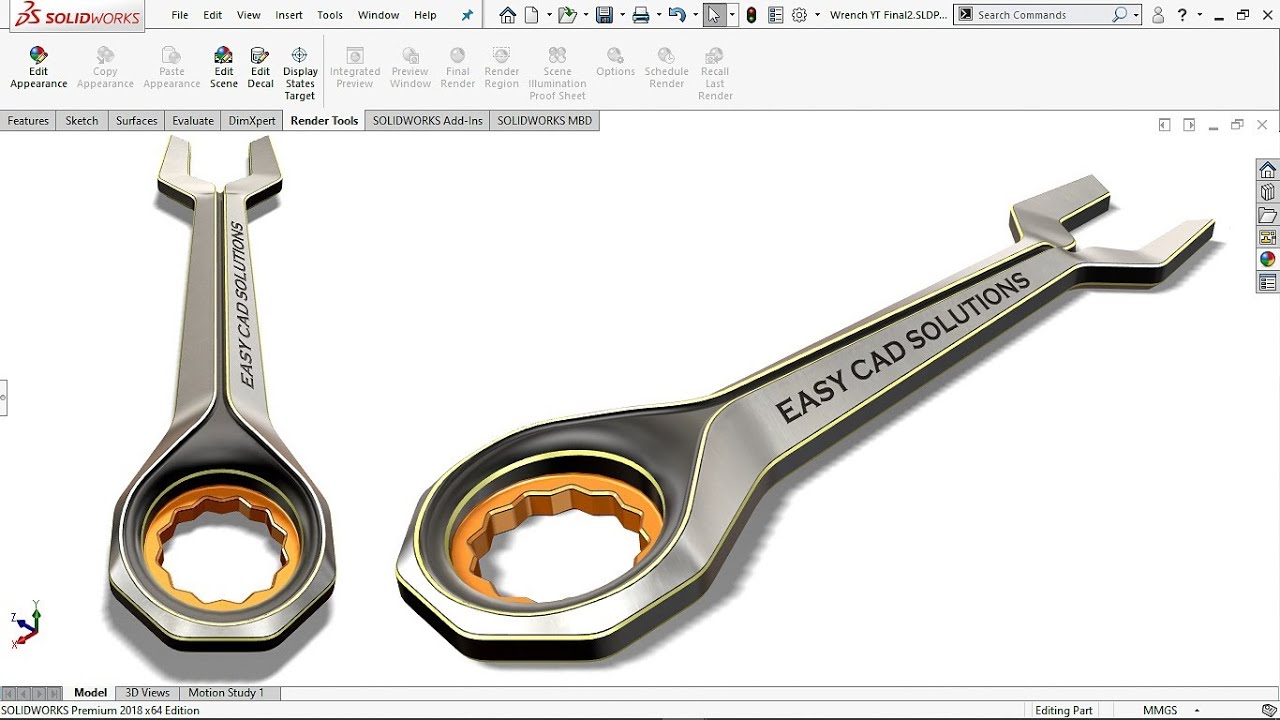Viewport: 1280px width, 720px height.
Task: Open render Options
Action: (615, 62)
